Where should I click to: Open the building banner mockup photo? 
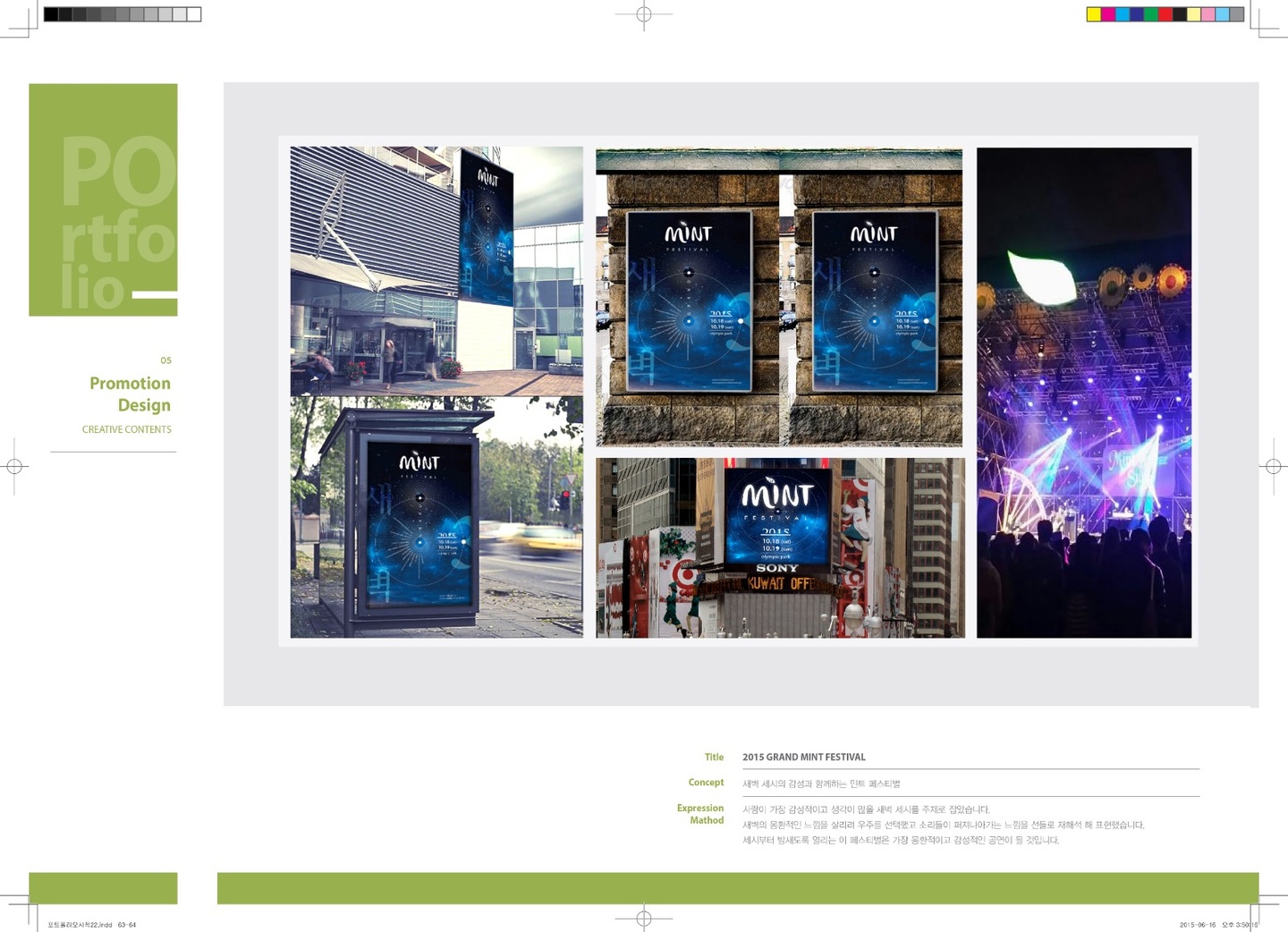[436, 271]
